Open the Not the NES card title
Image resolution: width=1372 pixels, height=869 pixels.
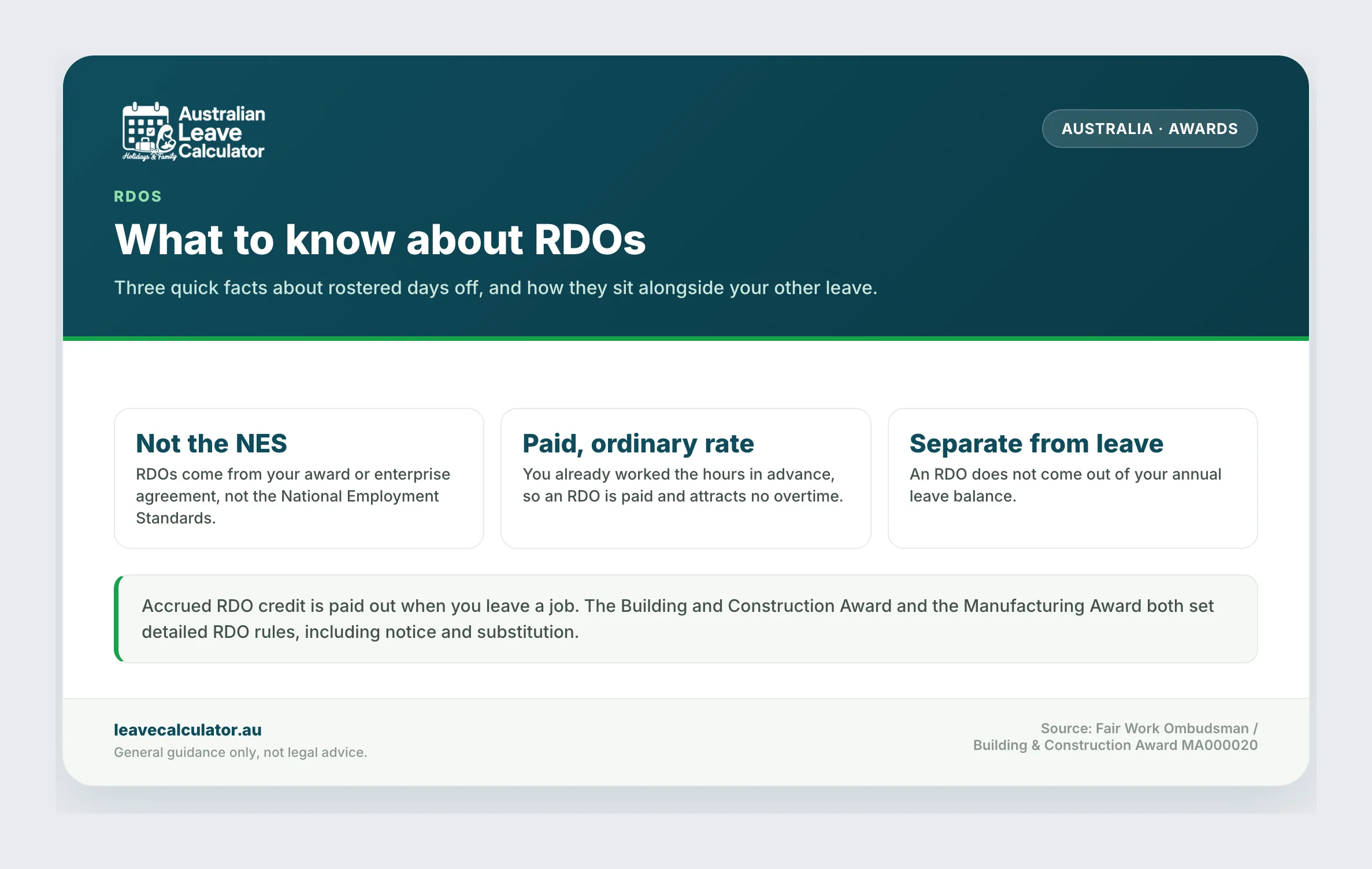212,443
